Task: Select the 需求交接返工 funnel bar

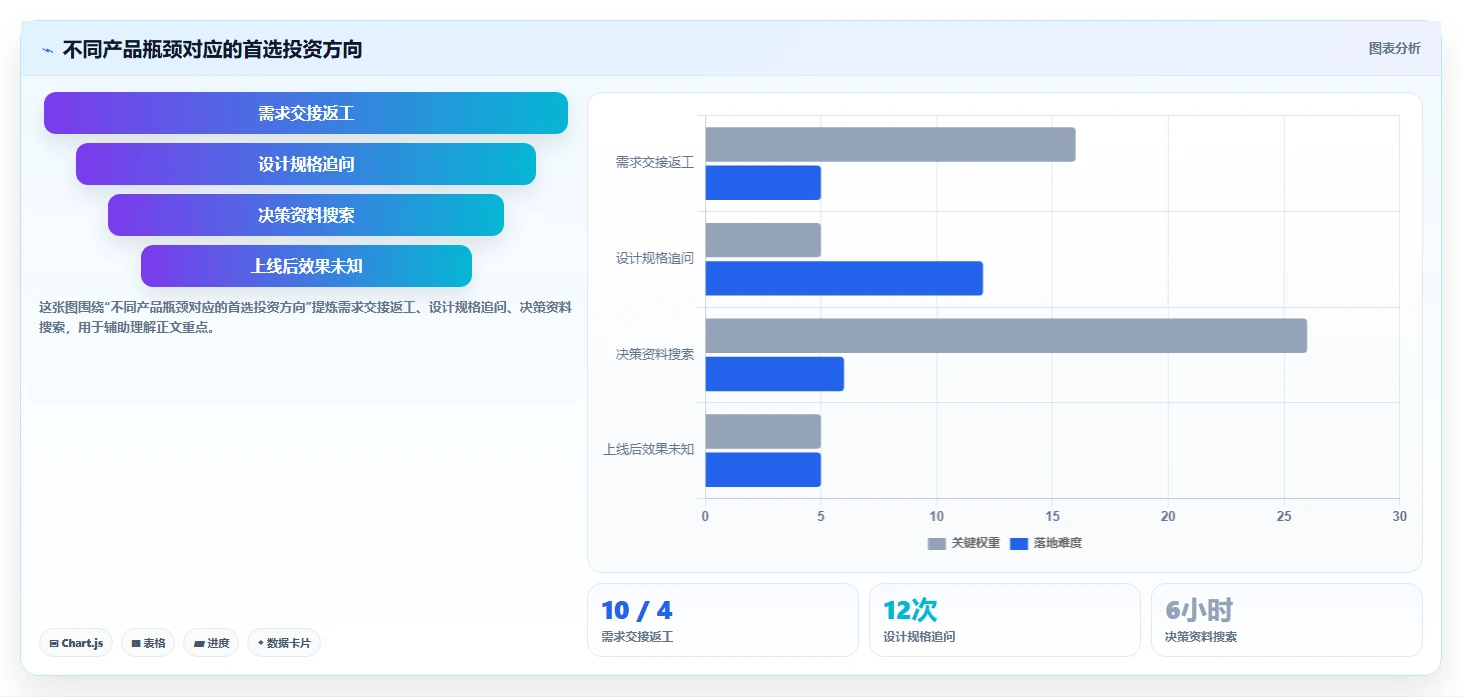Action: coord(306,113)
